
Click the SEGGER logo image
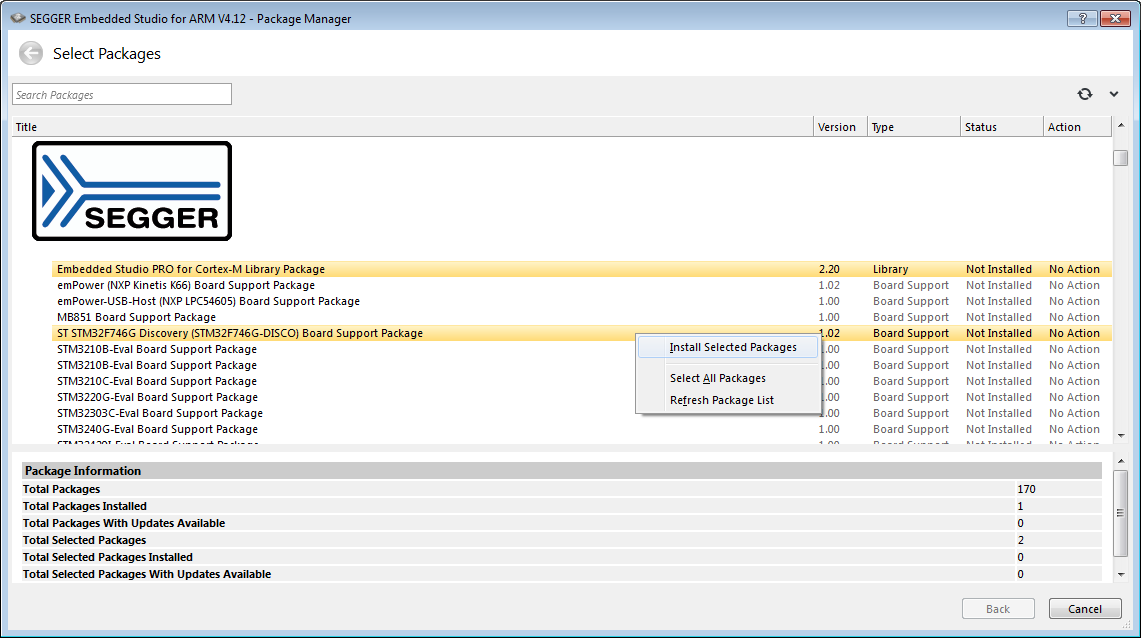[x=132, y=191]
